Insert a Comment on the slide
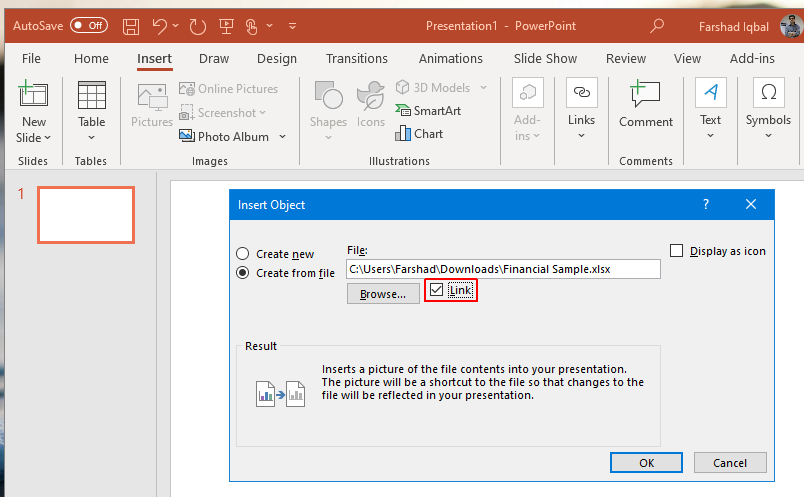Viewport: 804px width, 497px height. [645, 108]
